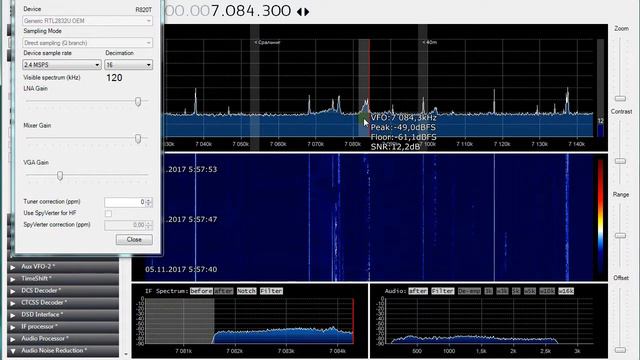Click the SpyVerter correction ppm field
Viewport: 640px width, 360px height.
tap(125, 225)
